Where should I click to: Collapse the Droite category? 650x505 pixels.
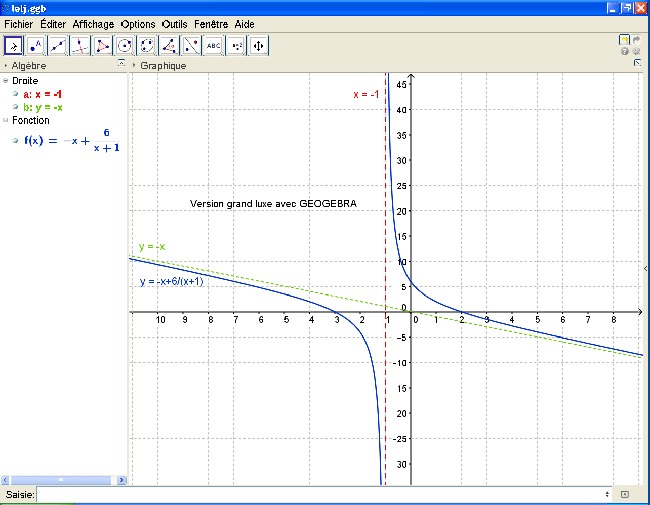pyautogui.click(x=5, y=80)
